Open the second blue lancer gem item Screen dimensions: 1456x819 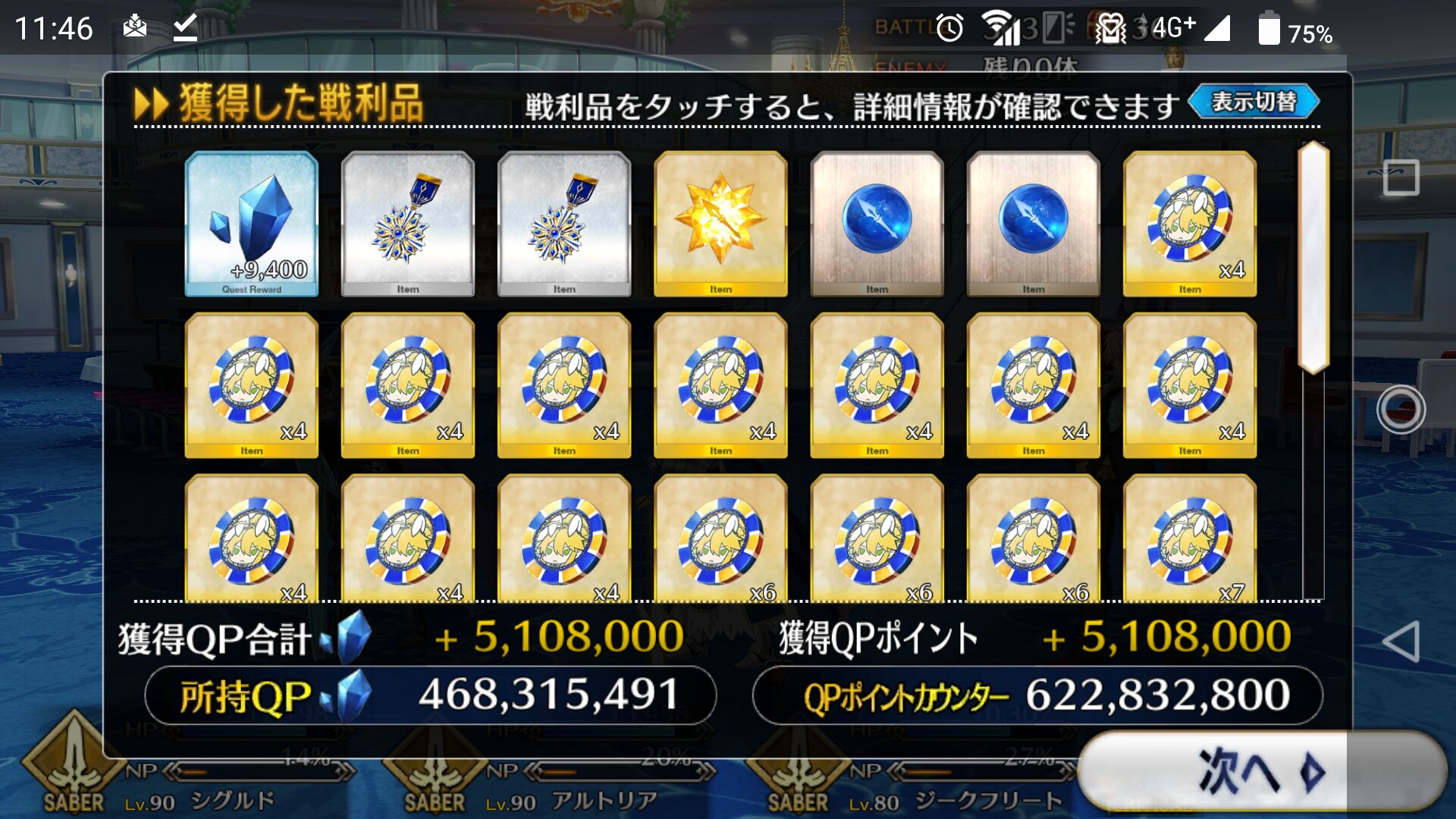[x=1034, y=224]
